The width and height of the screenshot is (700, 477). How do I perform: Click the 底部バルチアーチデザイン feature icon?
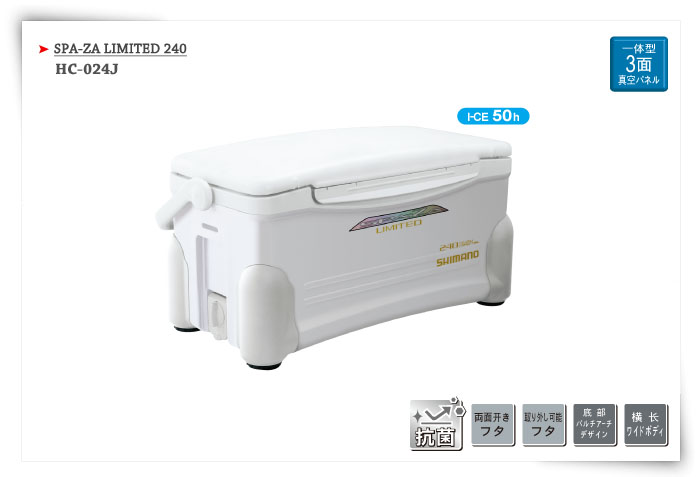(595, 425)
